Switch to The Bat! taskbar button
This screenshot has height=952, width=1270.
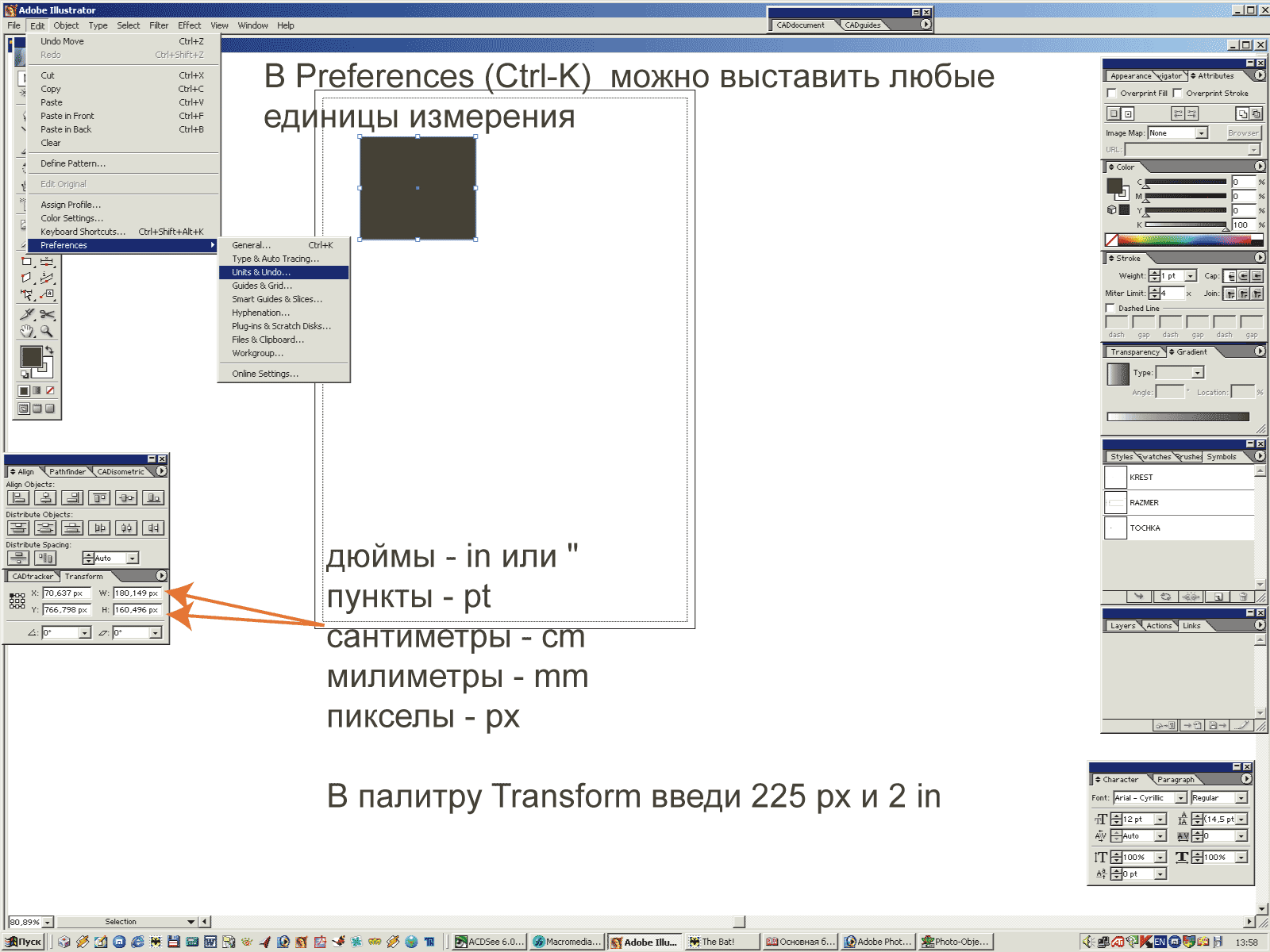(722, 942)
